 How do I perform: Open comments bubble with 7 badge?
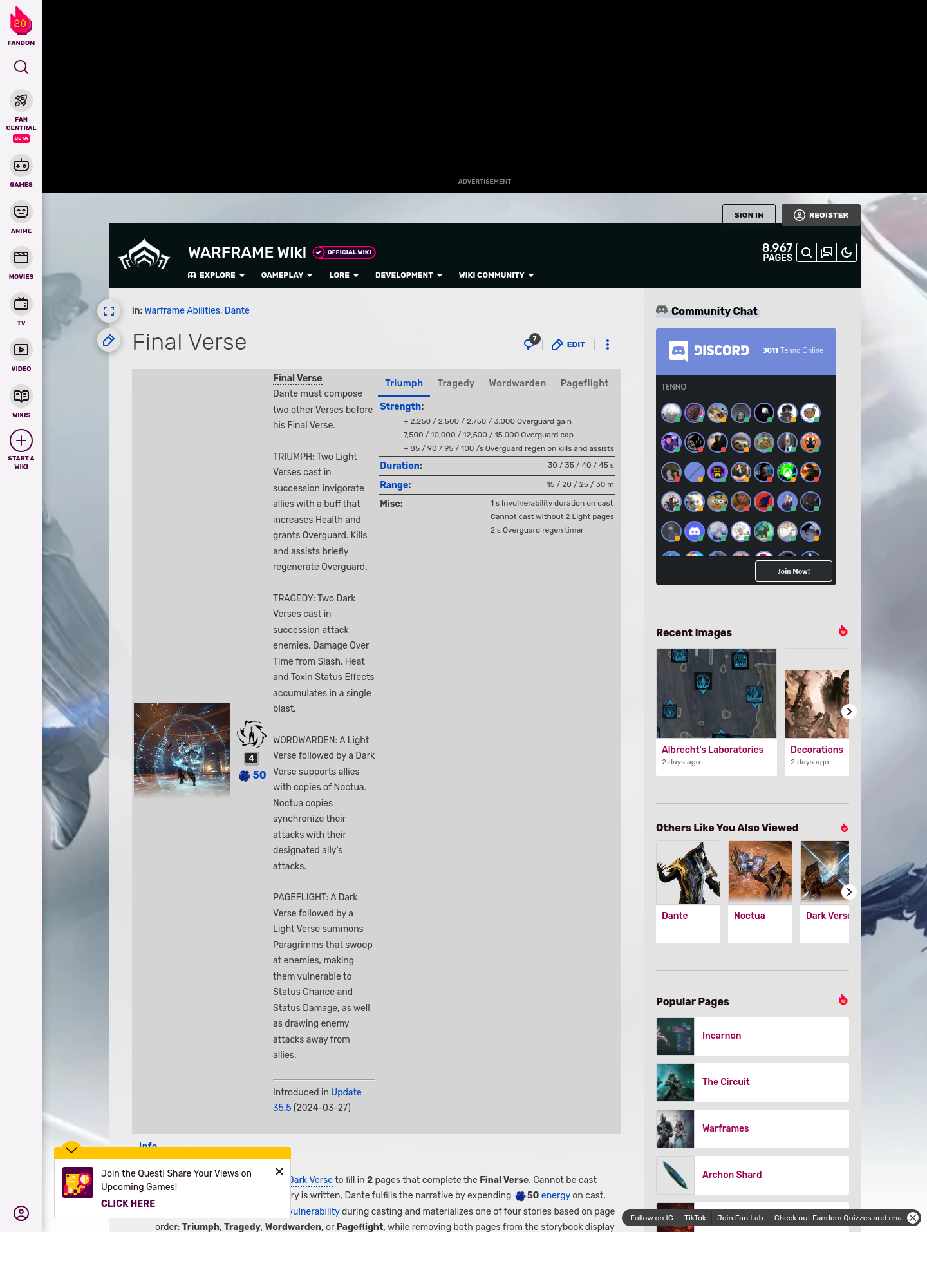click(531, 343)
